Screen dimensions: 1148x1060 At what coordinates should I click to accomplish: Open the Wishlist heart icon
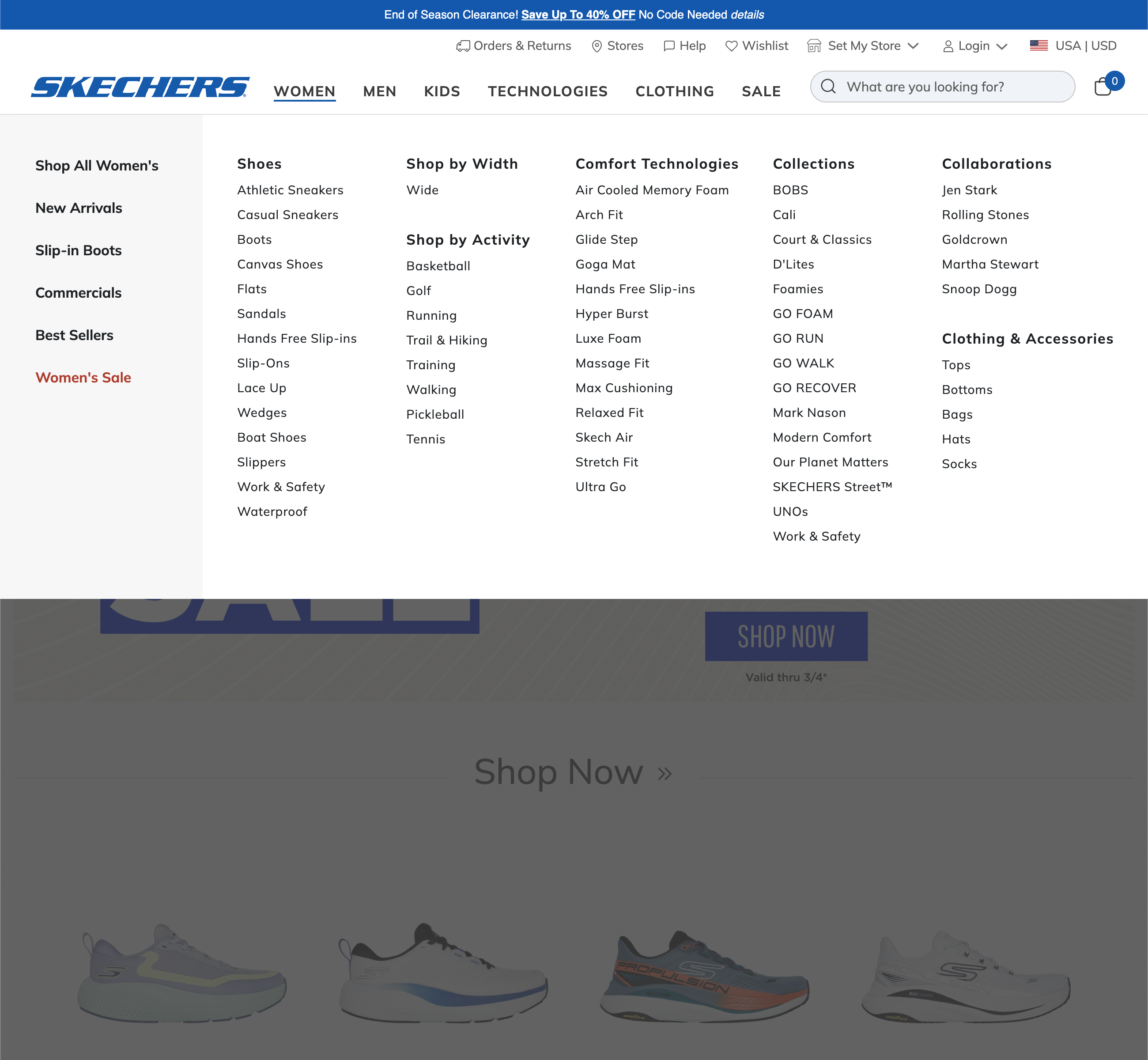pyautogui.click(x=731, y=45)
